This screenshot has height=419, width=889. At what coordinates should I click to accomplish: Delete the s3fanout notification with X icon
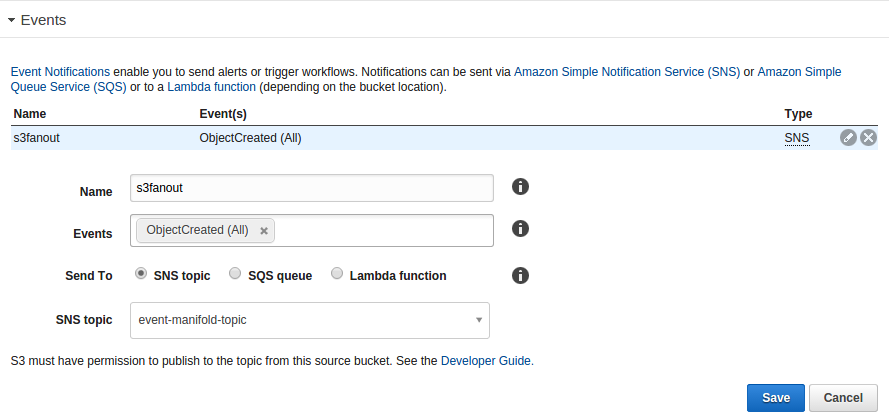(x=869, y=138)
